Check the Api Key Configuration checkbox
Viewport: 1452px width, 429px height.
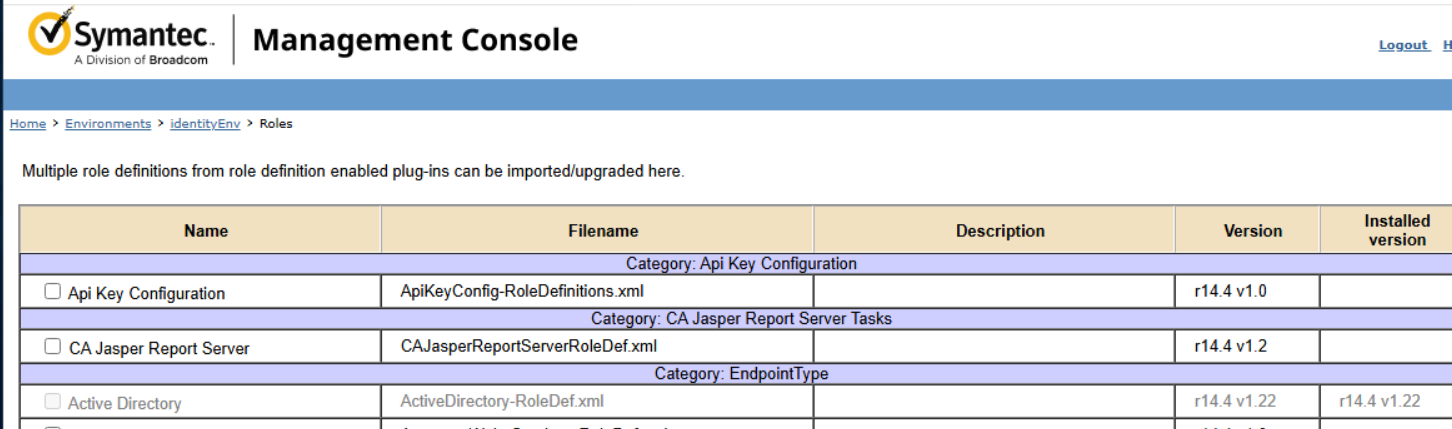pyautogui.click(x=53, y=292)
